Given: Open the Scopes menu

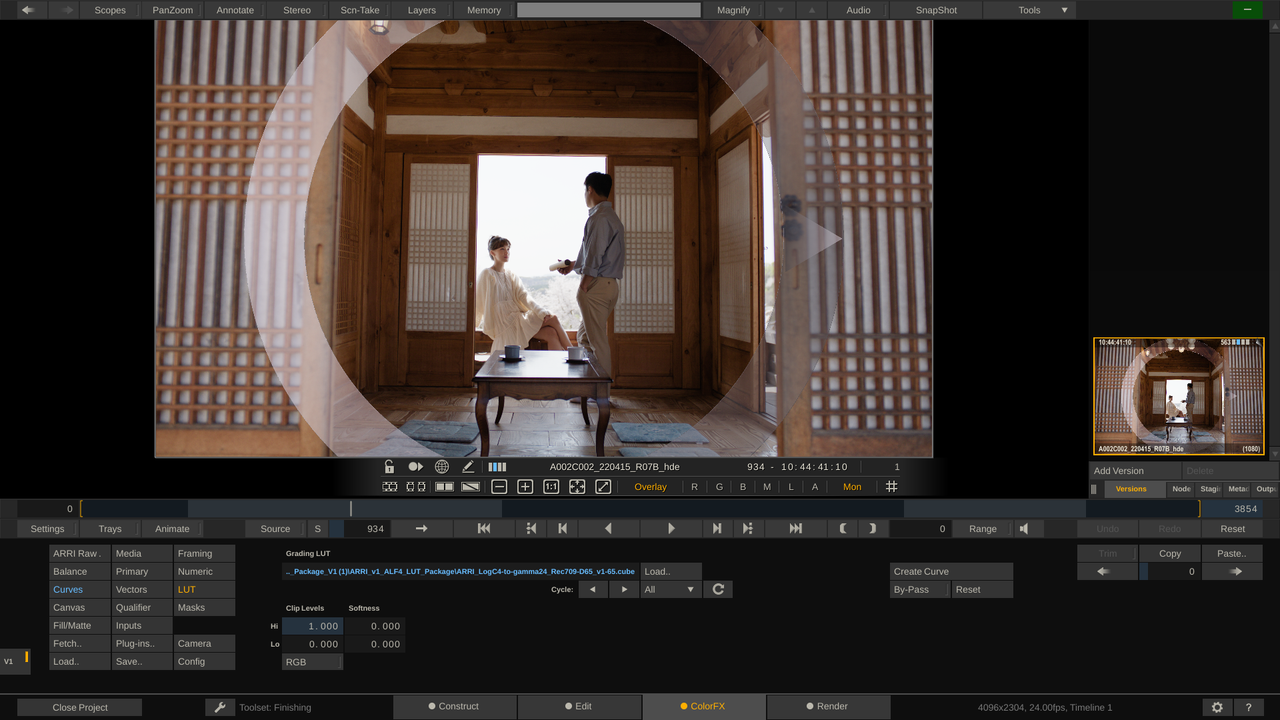Looking at the screenshot, I should pyautogui.click(x=110, y=10).
